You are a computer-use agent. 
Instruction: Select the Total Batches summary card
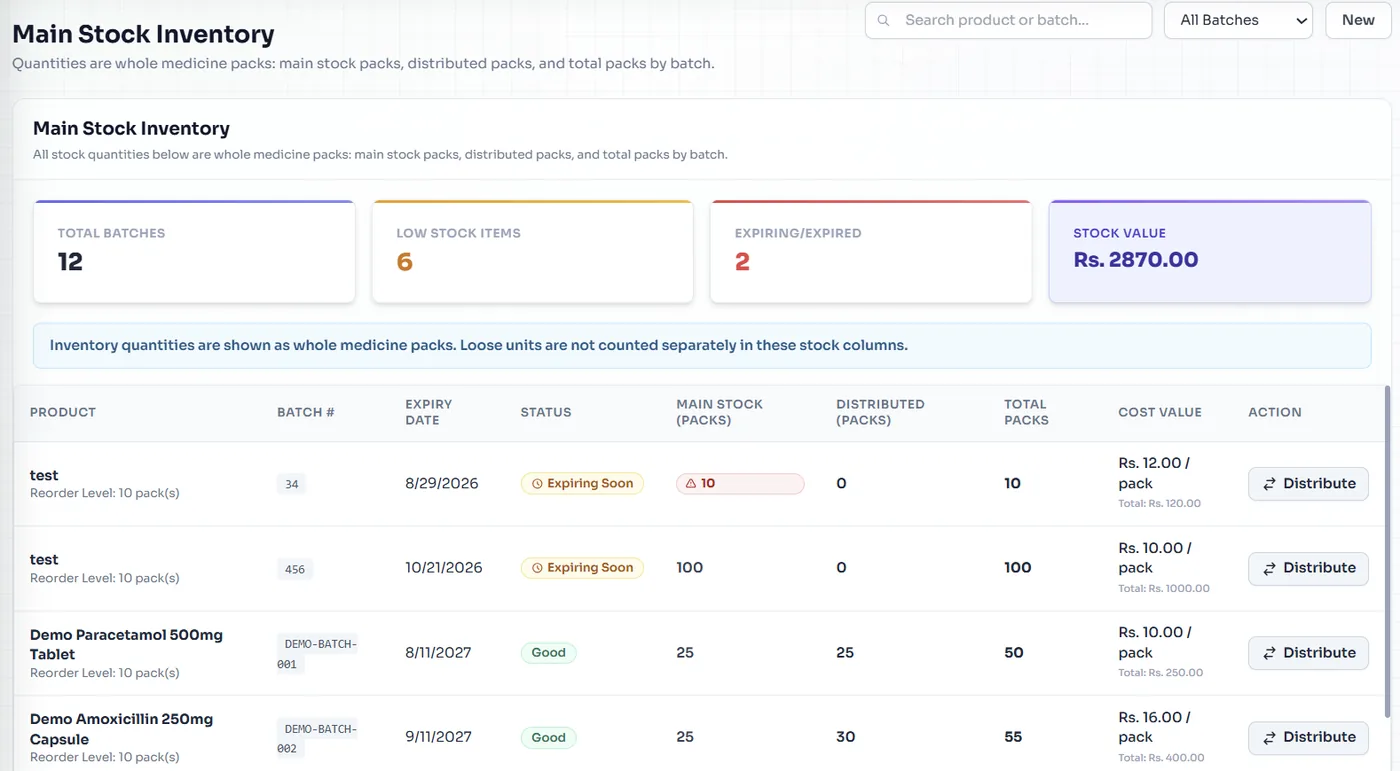(x=194, y=252)
